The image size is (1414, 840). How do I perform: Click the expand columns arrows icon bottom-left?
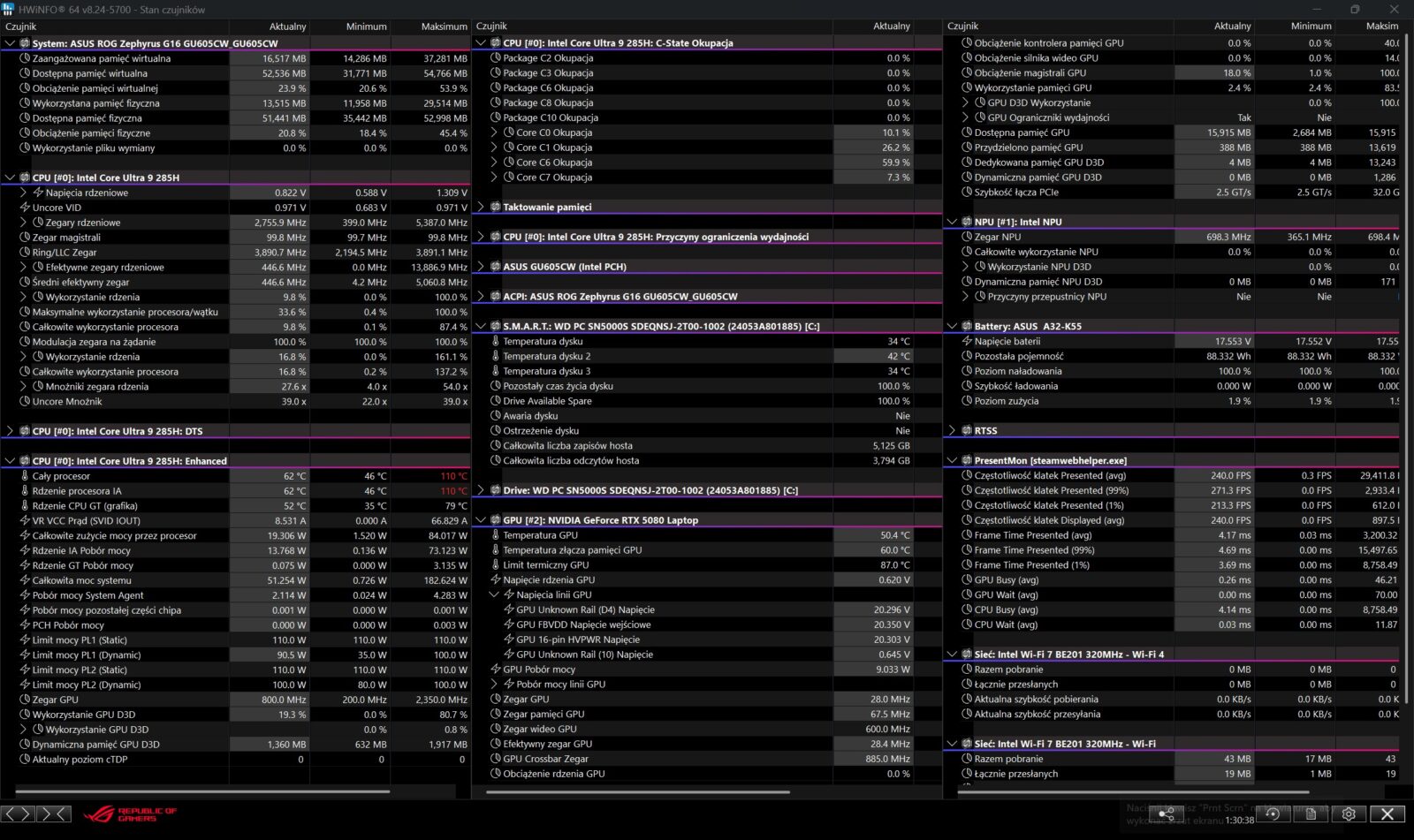tap(18, 814)
